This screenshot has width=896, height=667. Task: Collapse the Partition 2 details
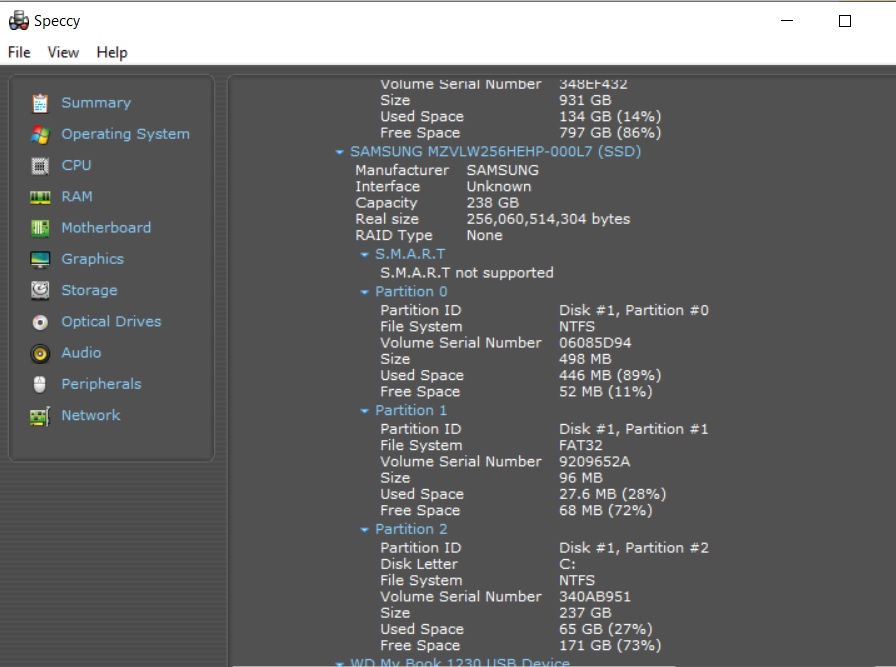click(x=365, y=530)
